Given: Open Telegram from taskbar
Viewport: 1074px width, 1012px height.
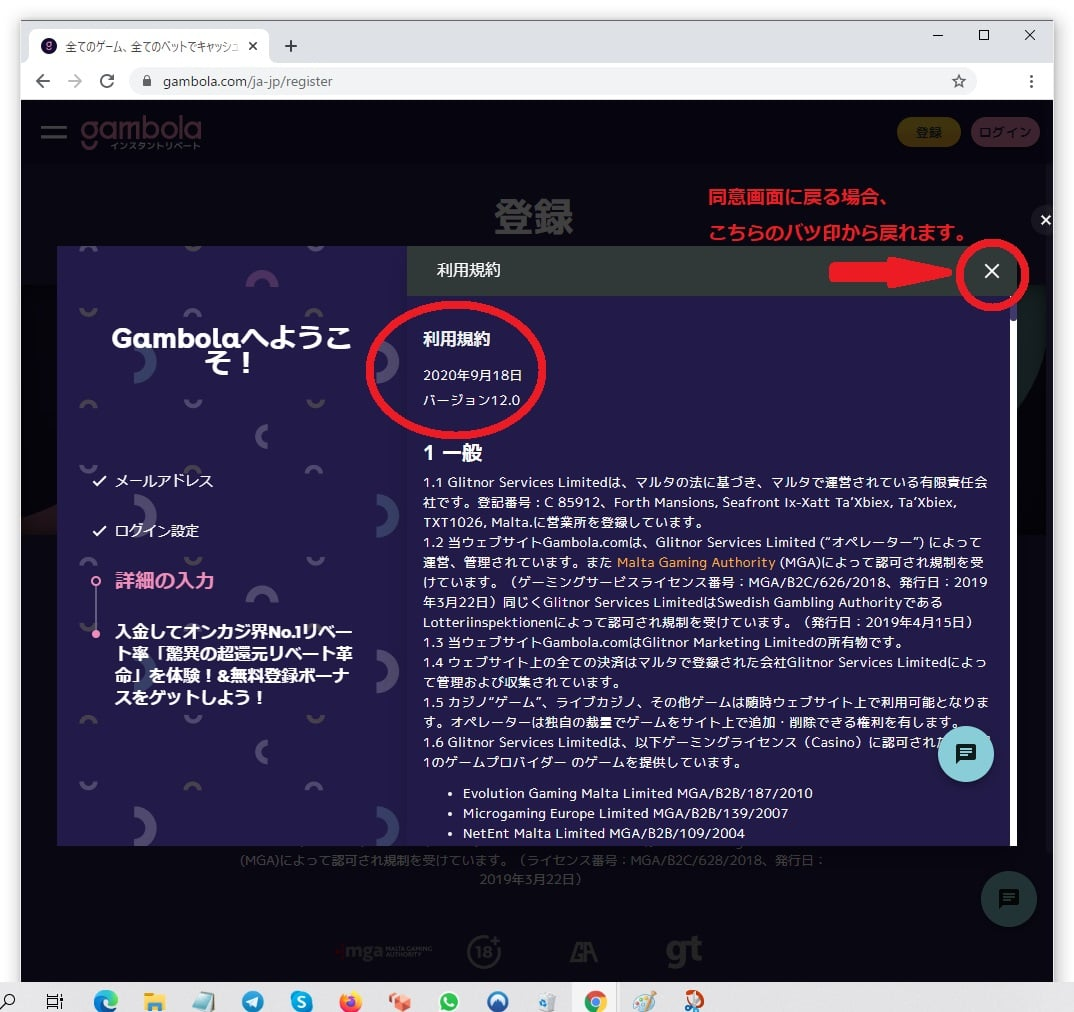Looking at the screenshot, I should [x=253, y=1001].
